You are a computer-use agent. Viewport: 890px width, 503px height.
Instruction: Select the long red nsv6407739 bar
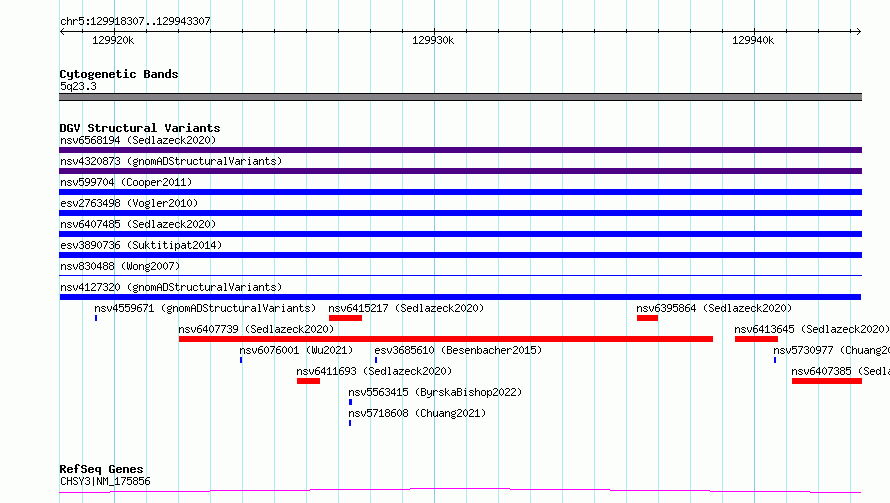click(446, 339)
